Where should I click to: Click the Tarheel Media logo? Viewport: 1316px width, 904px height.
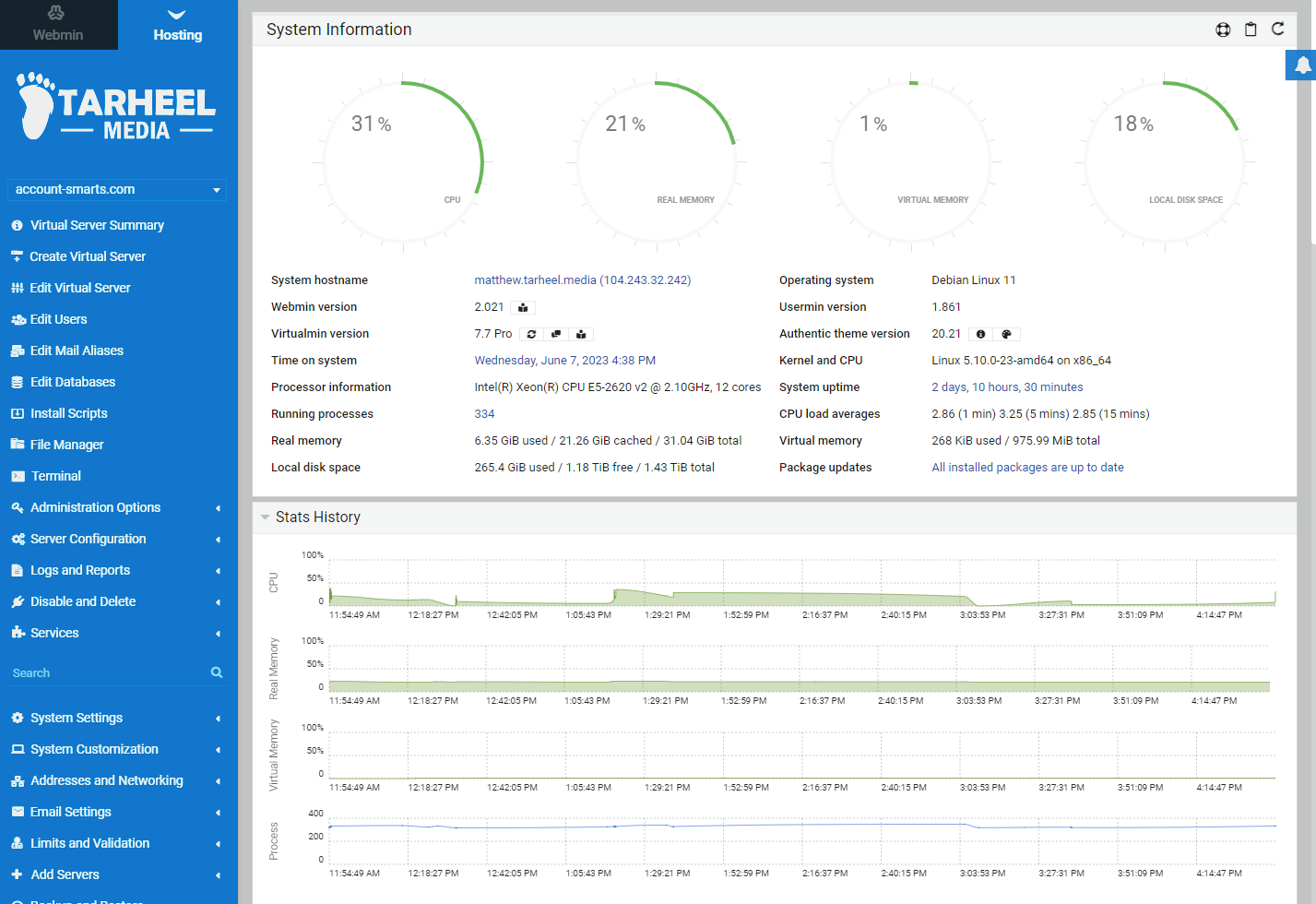(116, 107)
